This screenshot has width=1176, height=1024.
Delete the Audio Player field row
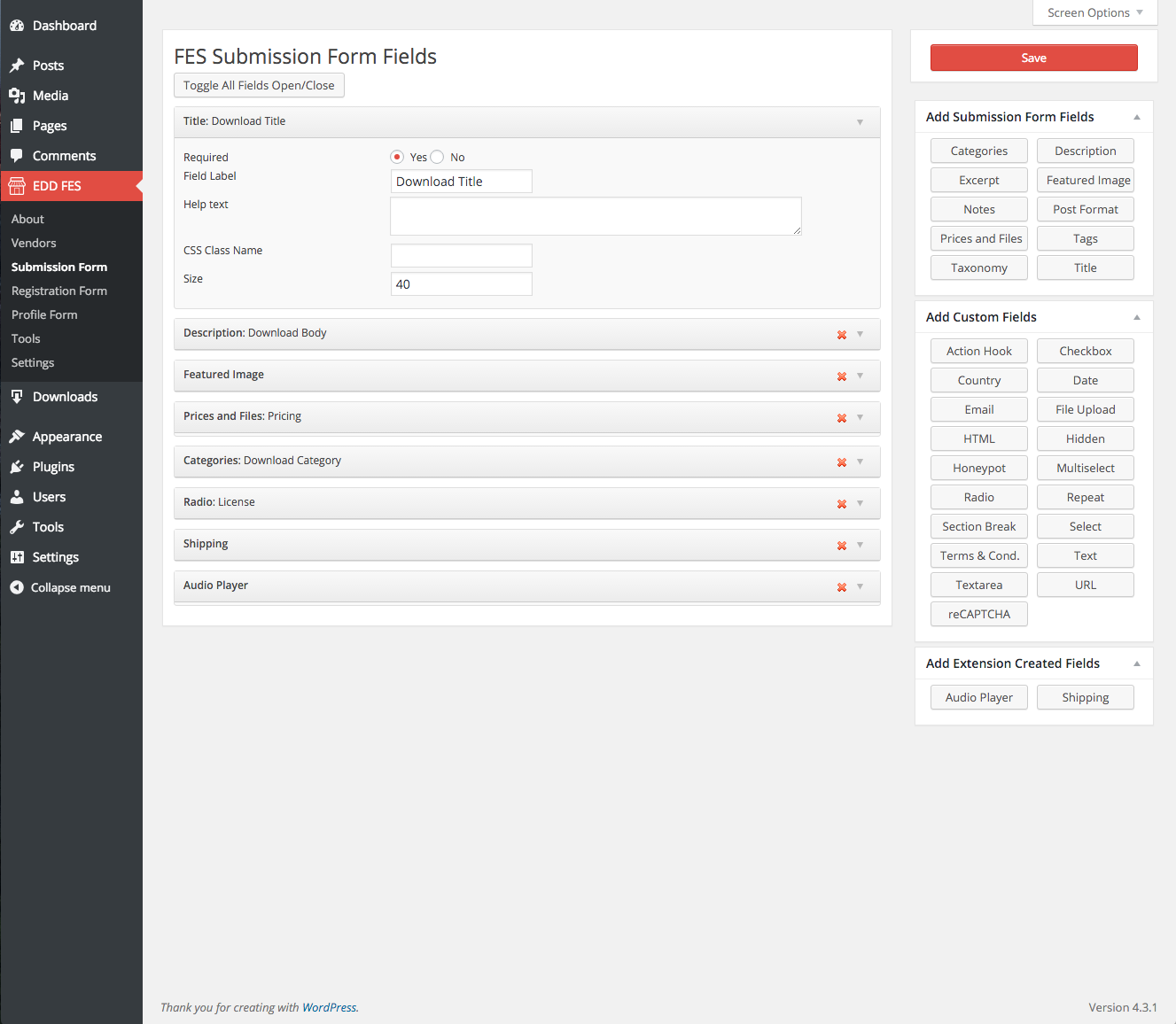[841, 587]
